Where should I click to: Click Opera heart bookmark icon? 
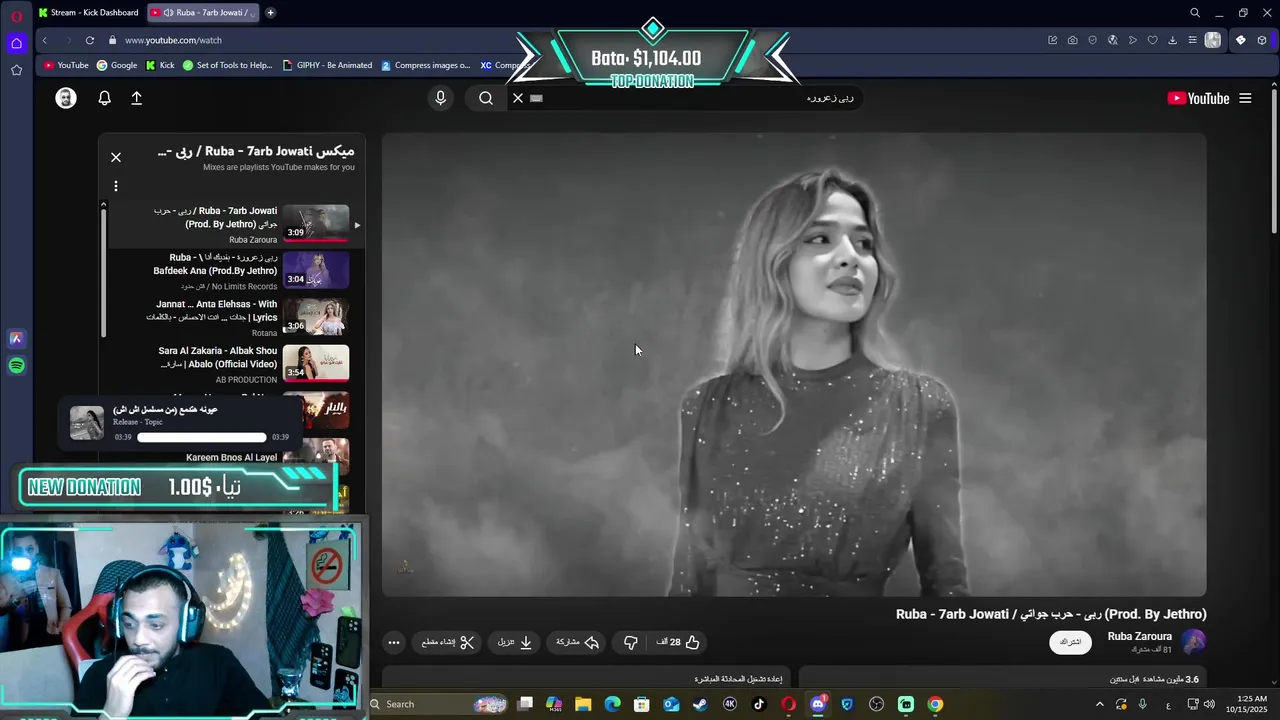(1152, 40)
